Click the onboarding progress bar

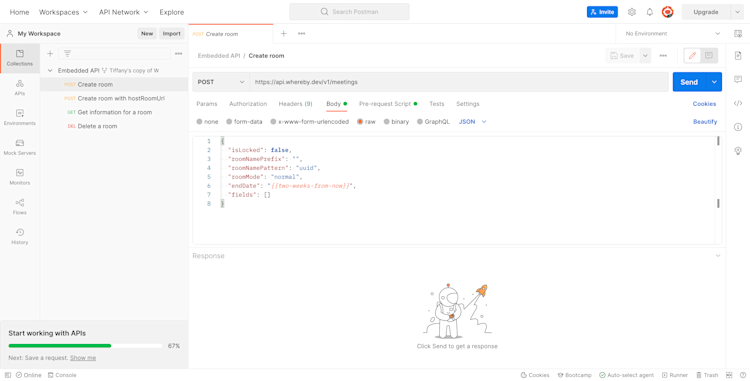[x=85, y=346]
